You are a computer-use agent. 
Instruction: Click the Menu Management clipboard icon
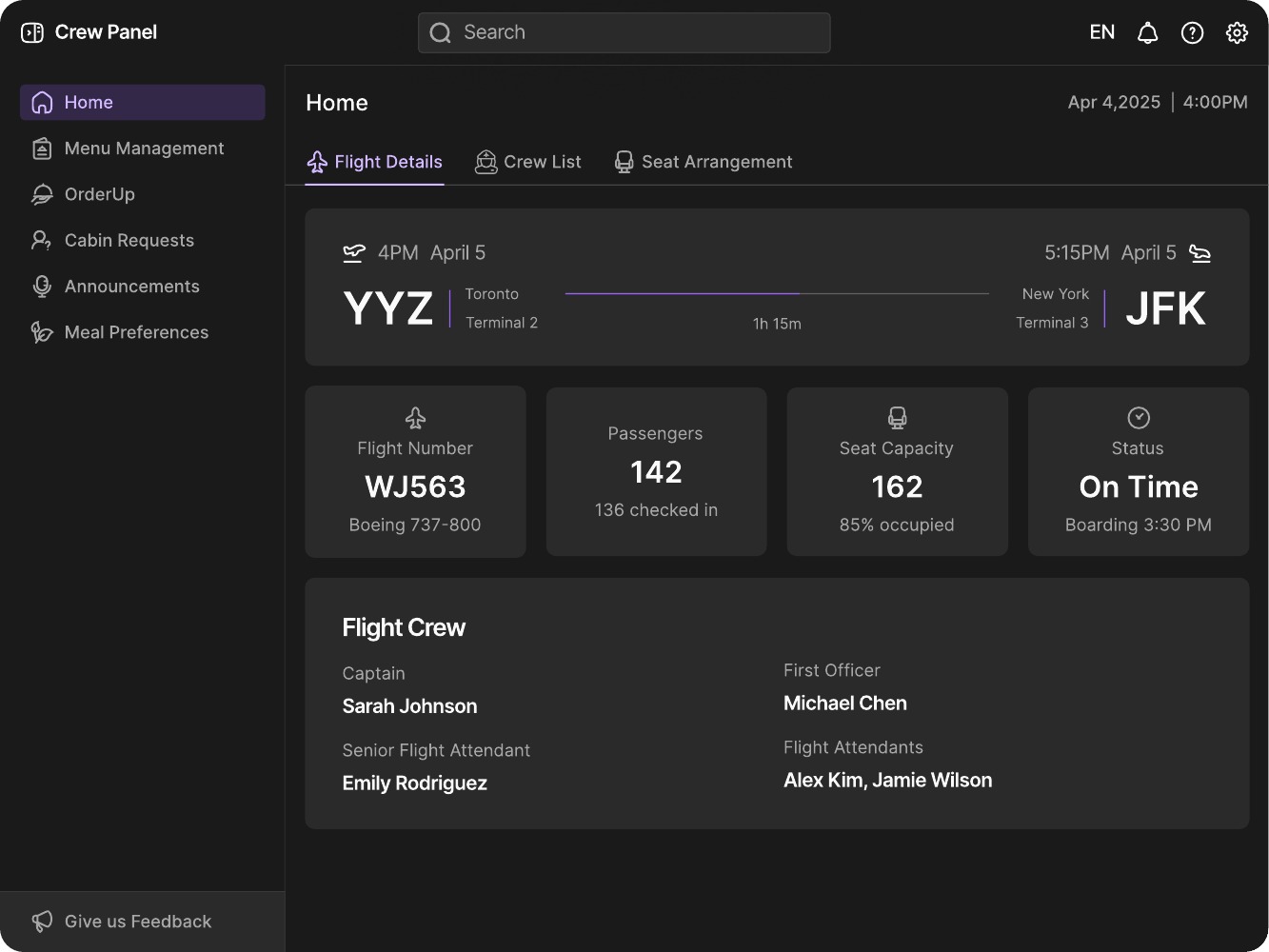click(42, 149)
